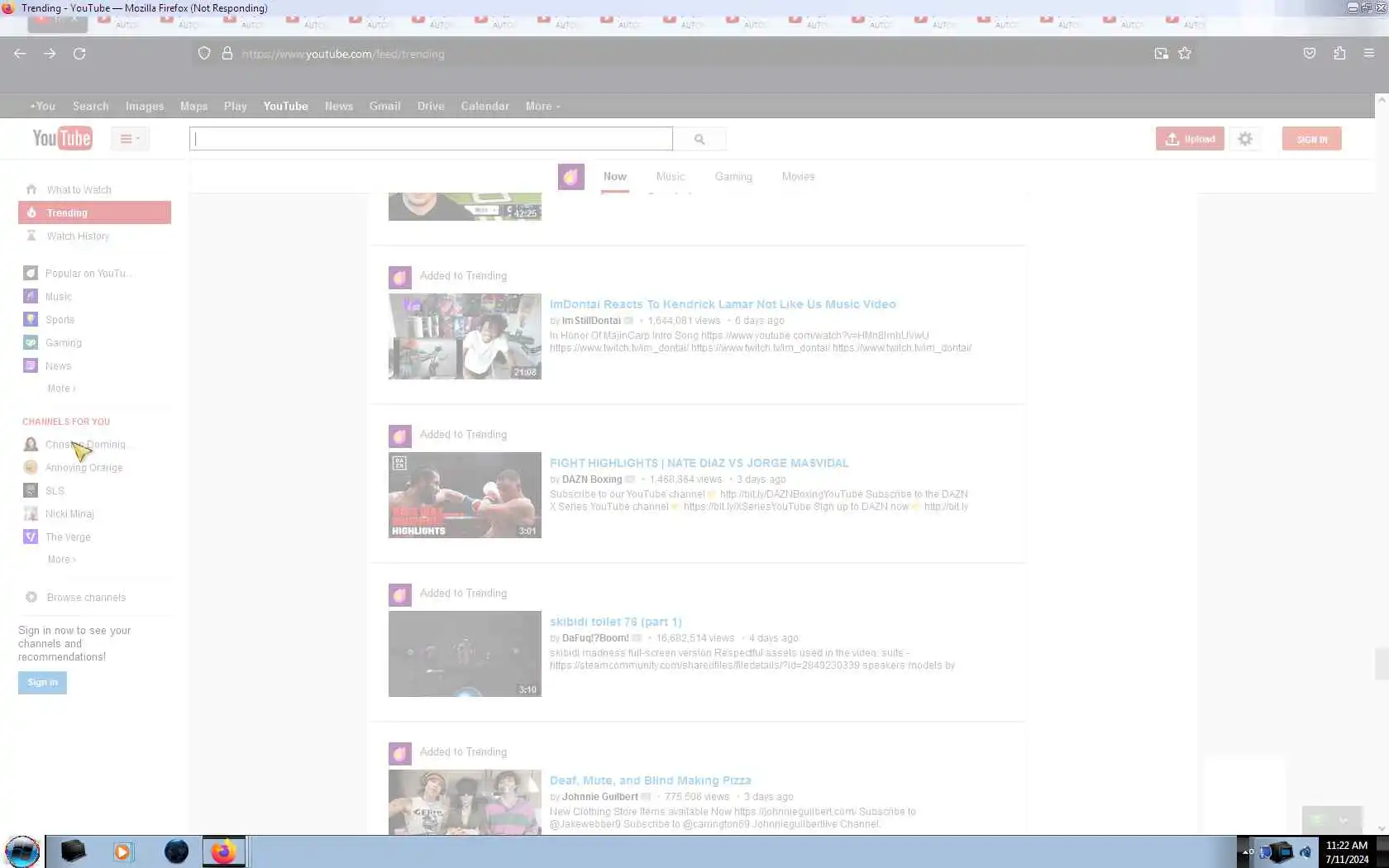Open skibidi toilet 76 (part 1) title
Image resolution: width=1389 pixels, height=868 pixels.
(616, 622)
